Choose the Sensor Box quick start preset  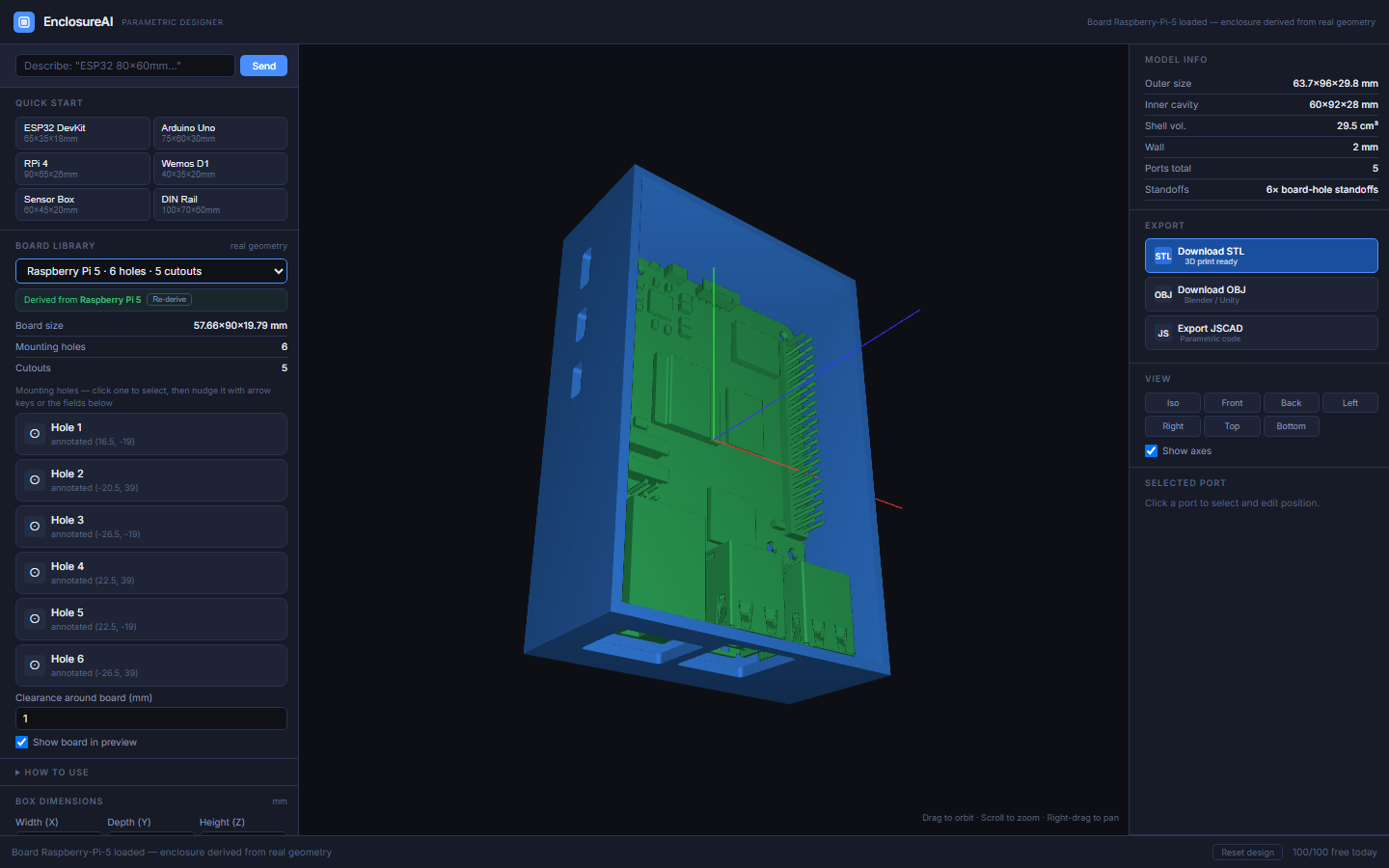pyautogui.click(x=83, y=204)
